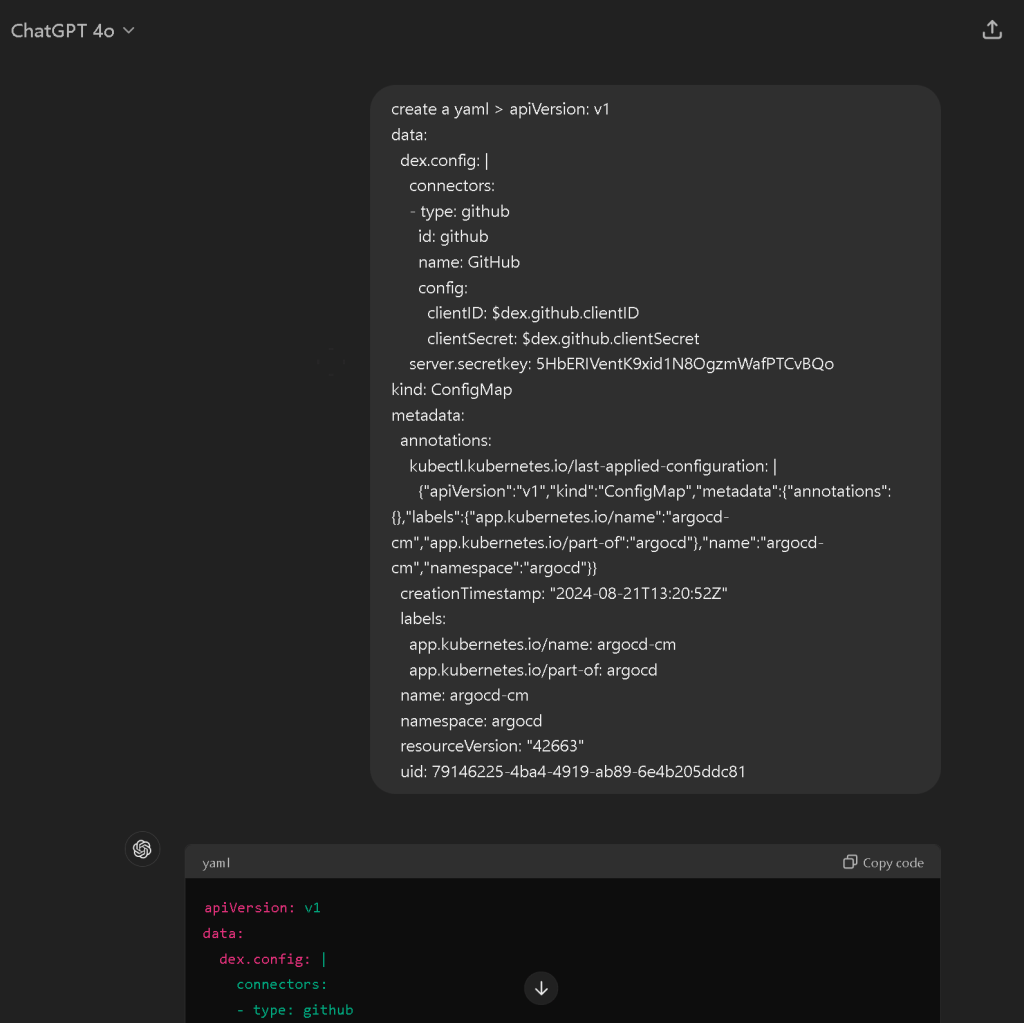Screen dimensions: 1024x1023
Task: Click the 'kind: ConfigMap' line in the message
Action: pyautogui.click(x=451, y=389)
